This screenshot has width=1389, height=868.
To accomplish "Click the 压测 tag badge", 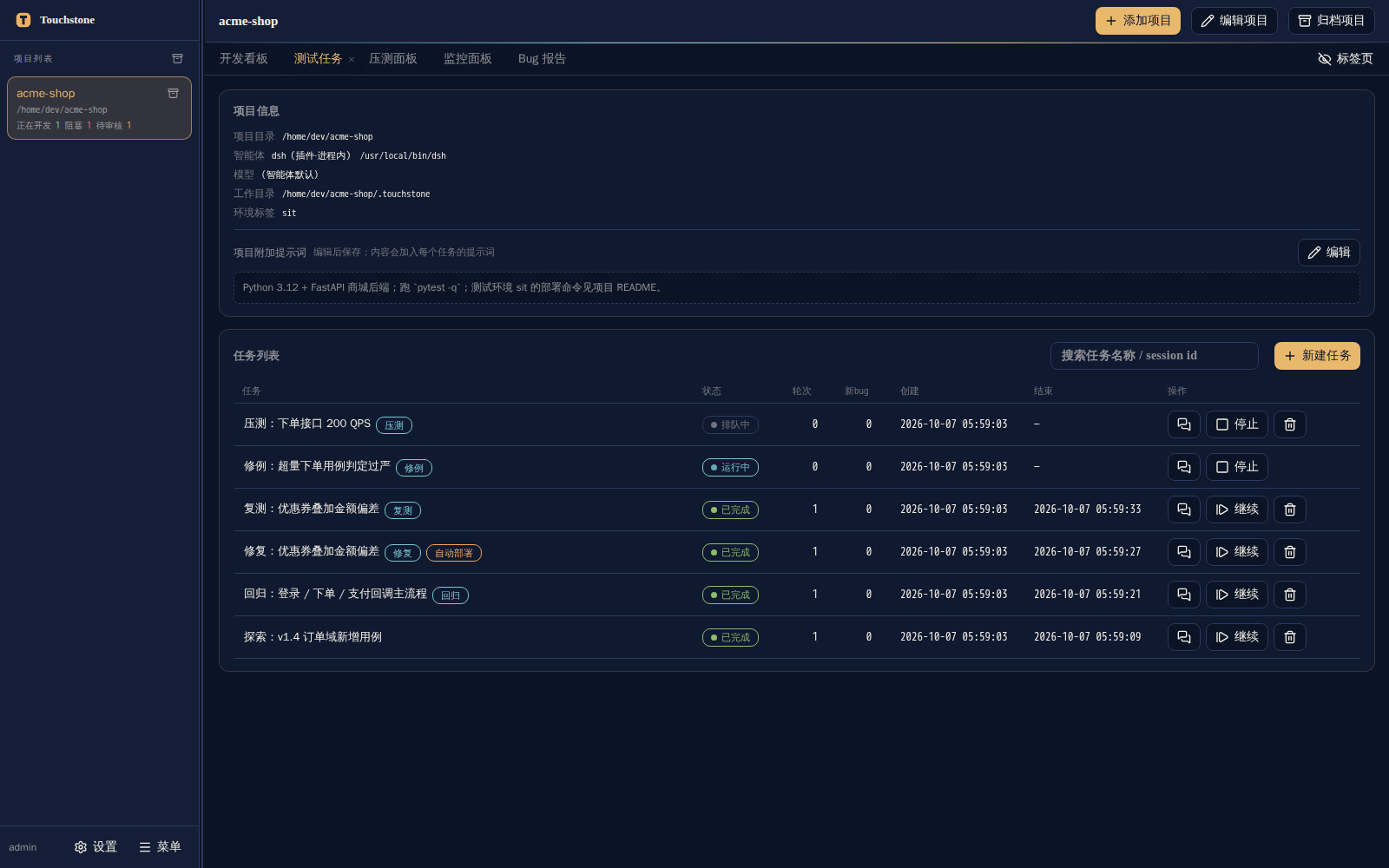I will point(394,425).
